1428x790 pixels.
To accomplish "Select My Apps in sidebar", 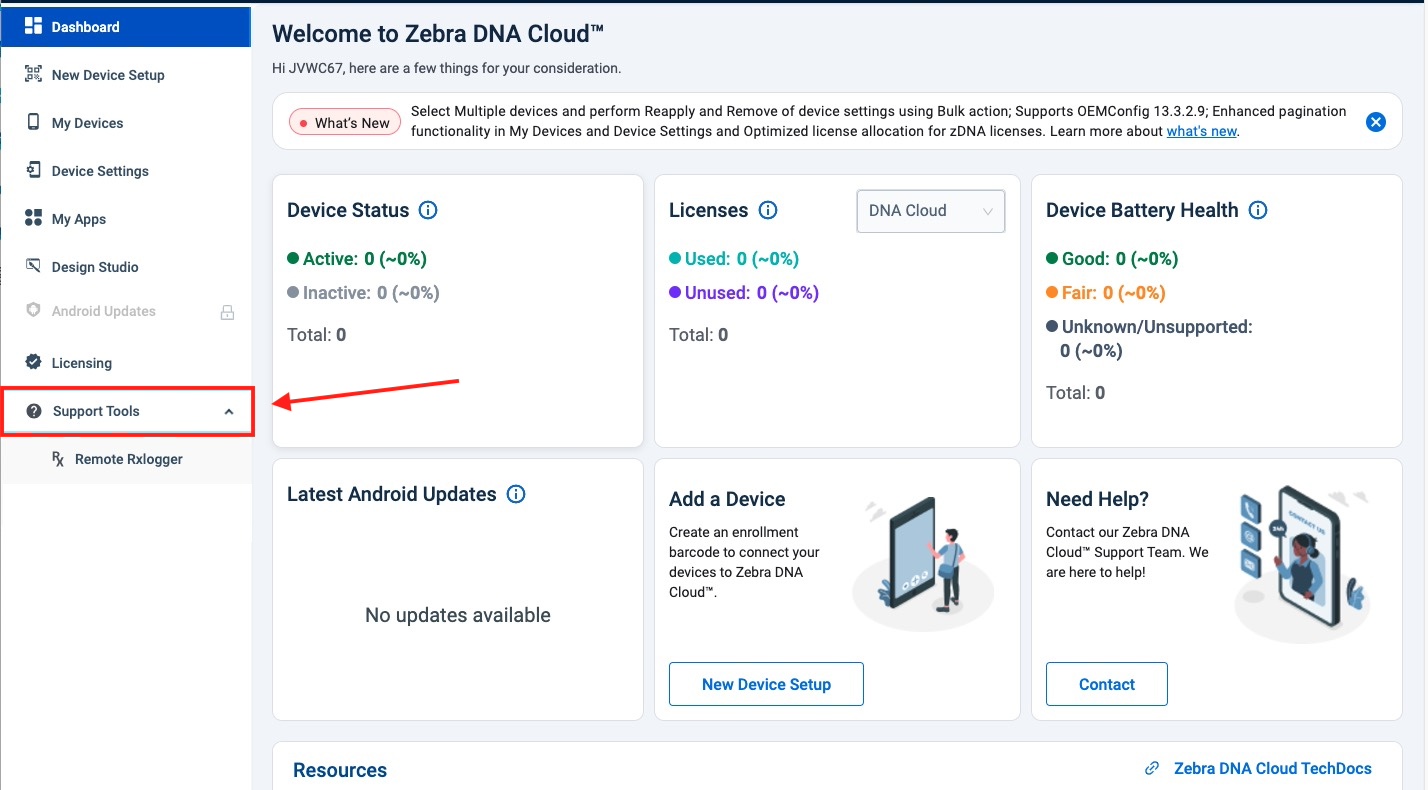I will 79,219.
